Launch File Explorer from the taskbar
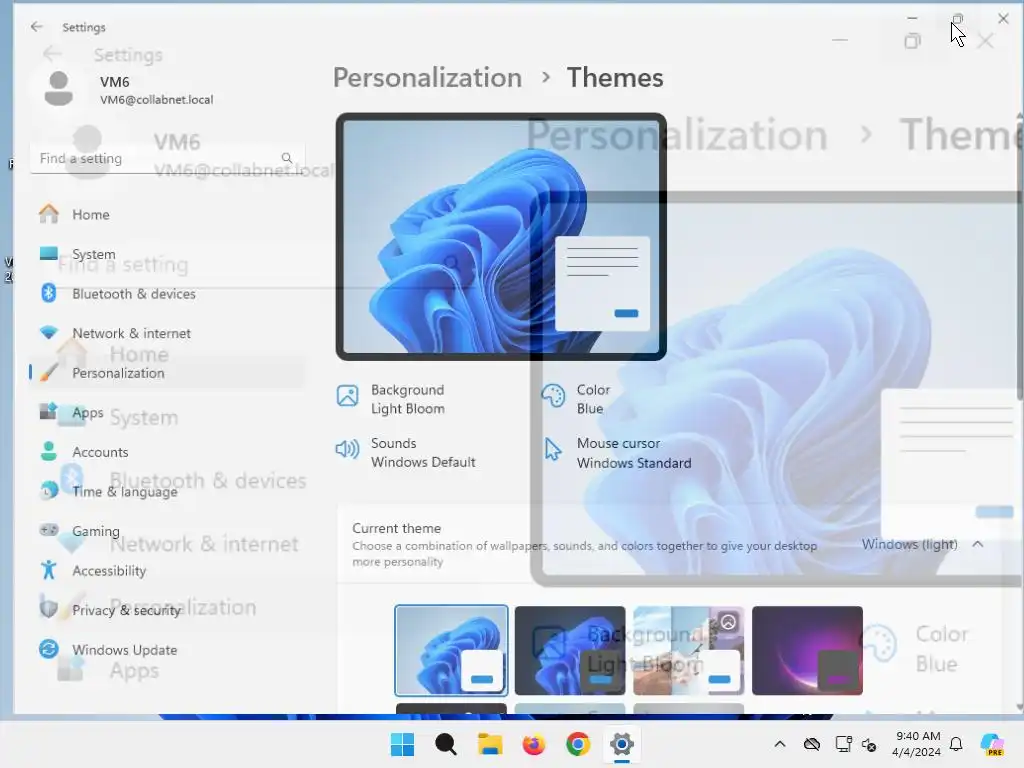Viewport: 1024px width, 768px height. pyautogui.click(x=490, y=744)
